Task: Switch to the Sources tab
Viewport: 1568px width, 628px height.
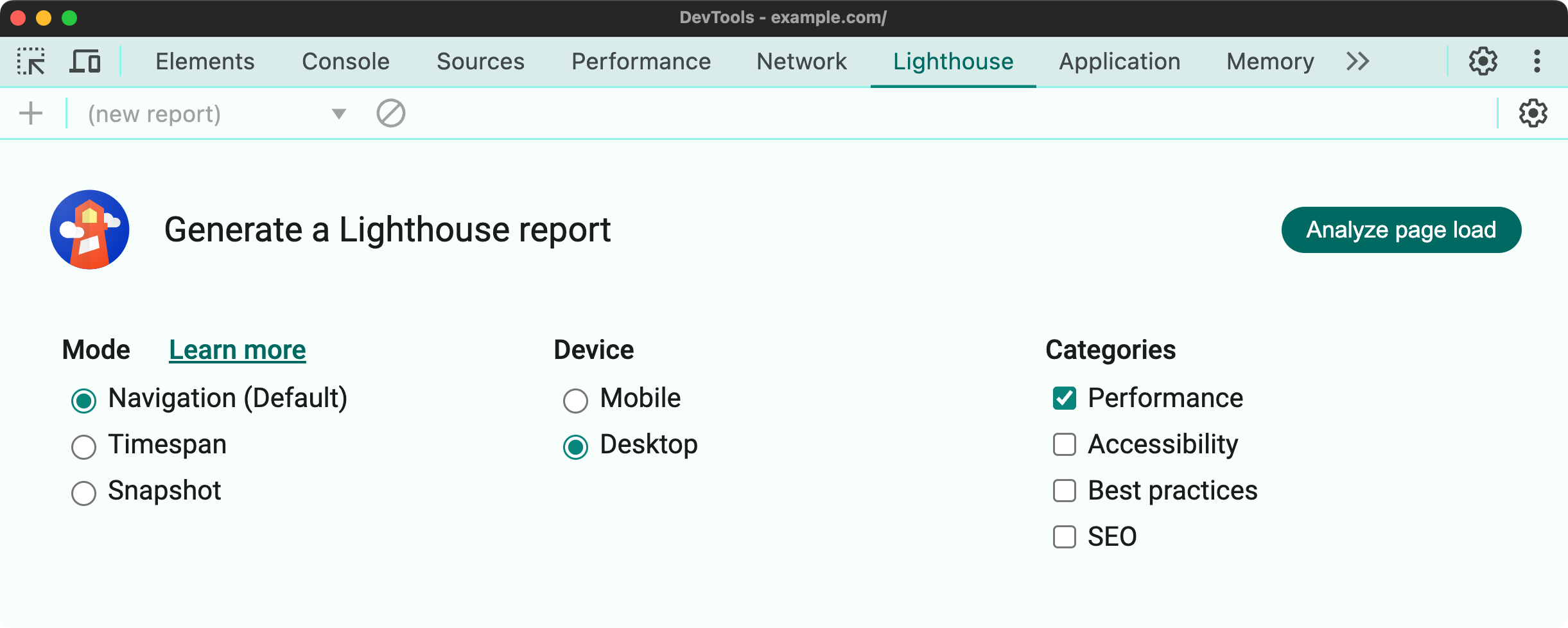Action: coord(480,62)
